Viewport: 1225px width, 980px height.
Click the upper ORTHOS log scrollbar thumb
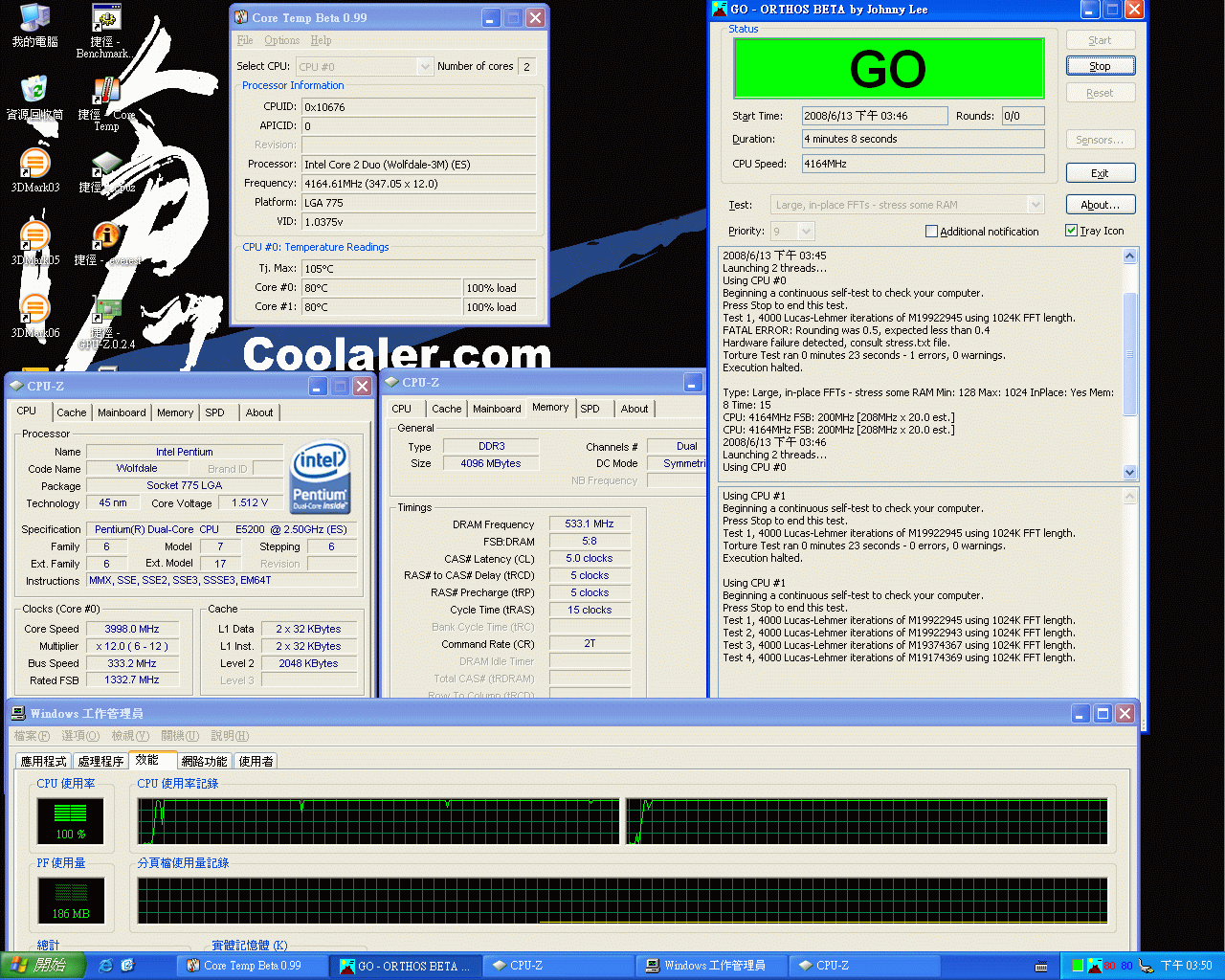click(x=1129, y=354)
